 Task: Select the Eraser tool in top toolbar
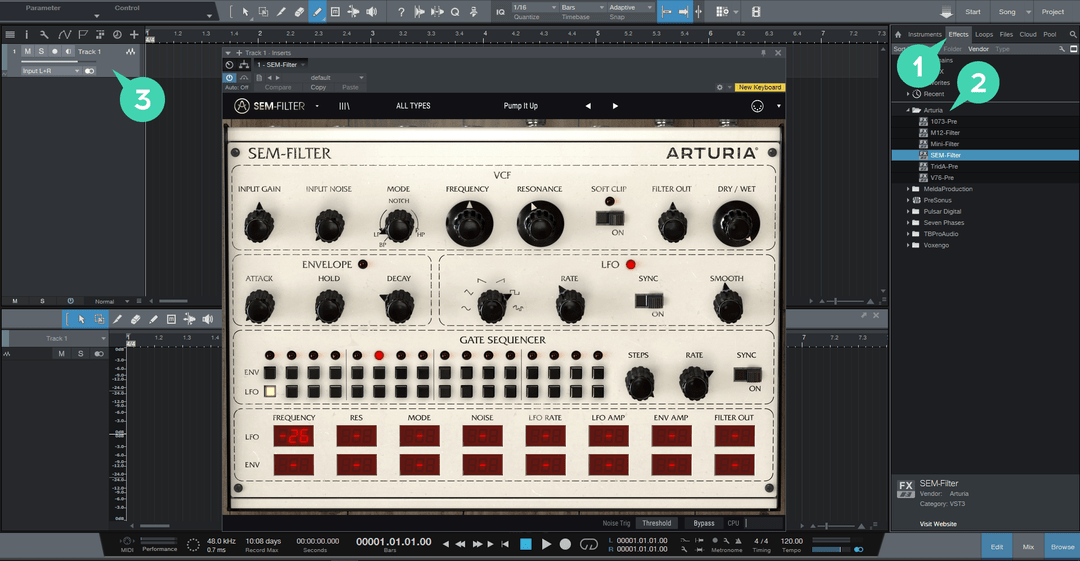(x=299, y=12)
